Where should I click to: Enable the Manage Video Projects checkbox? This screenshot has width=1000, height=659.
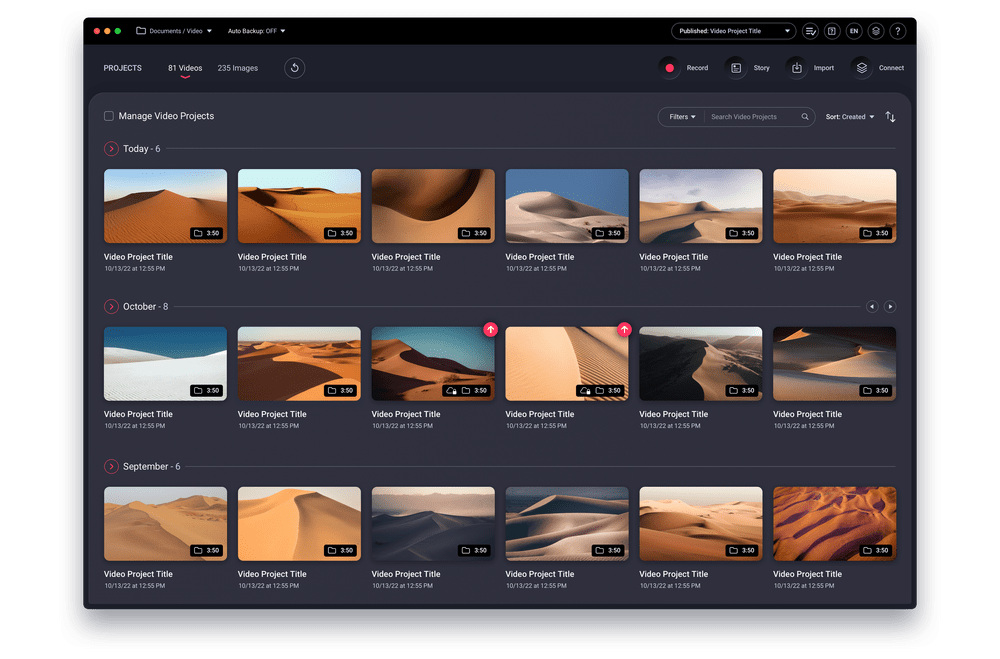(x=109, y=116)
